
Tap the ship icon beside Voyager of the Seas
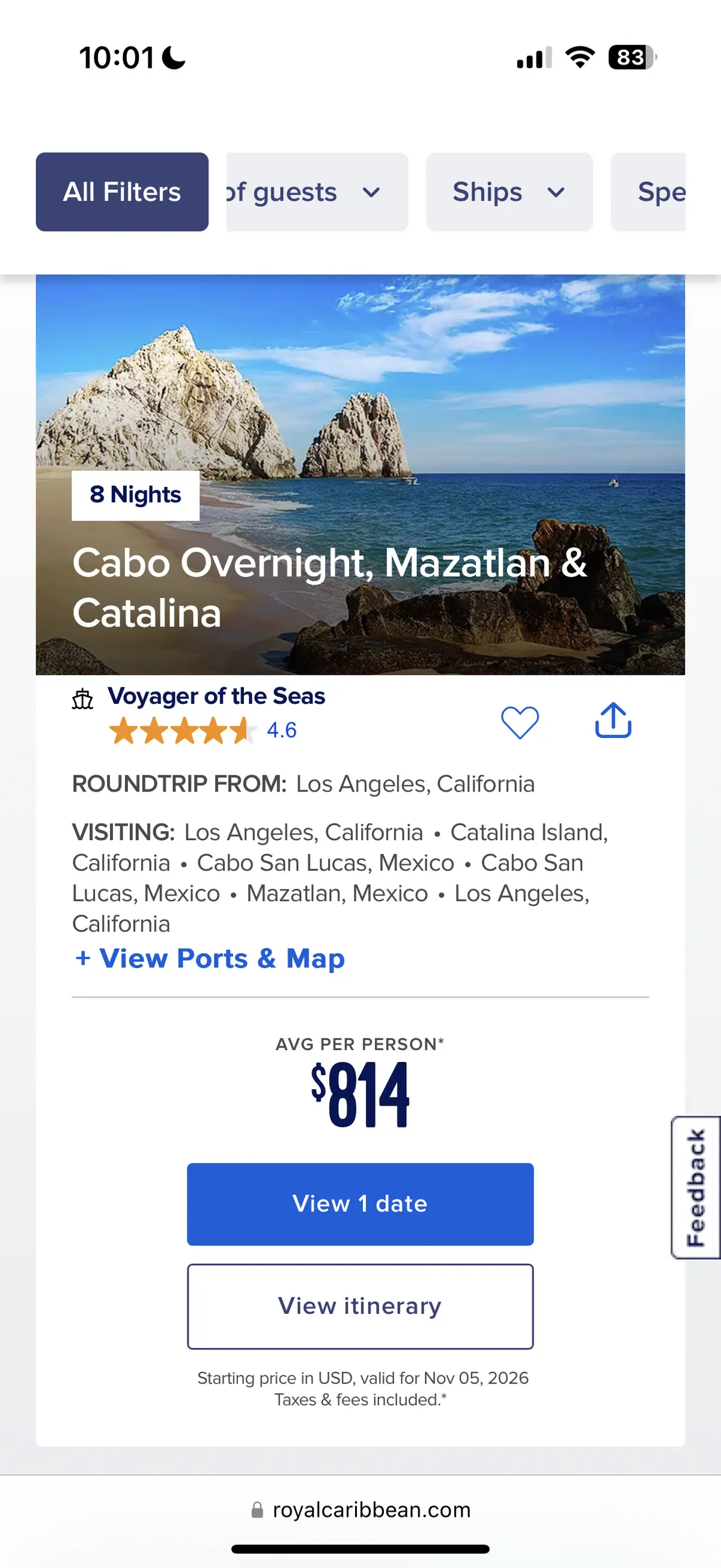pyautogui.click(x=83, y=700)
